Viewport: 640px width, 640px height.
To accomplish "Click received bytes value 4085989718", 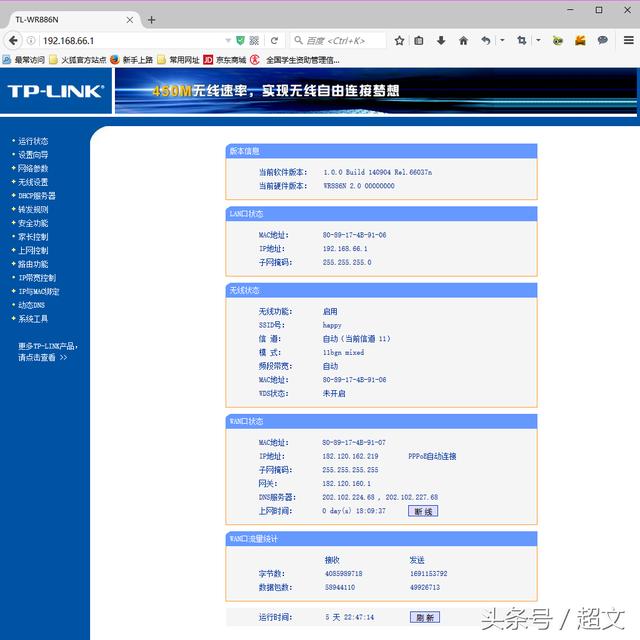I will [344, 573].
